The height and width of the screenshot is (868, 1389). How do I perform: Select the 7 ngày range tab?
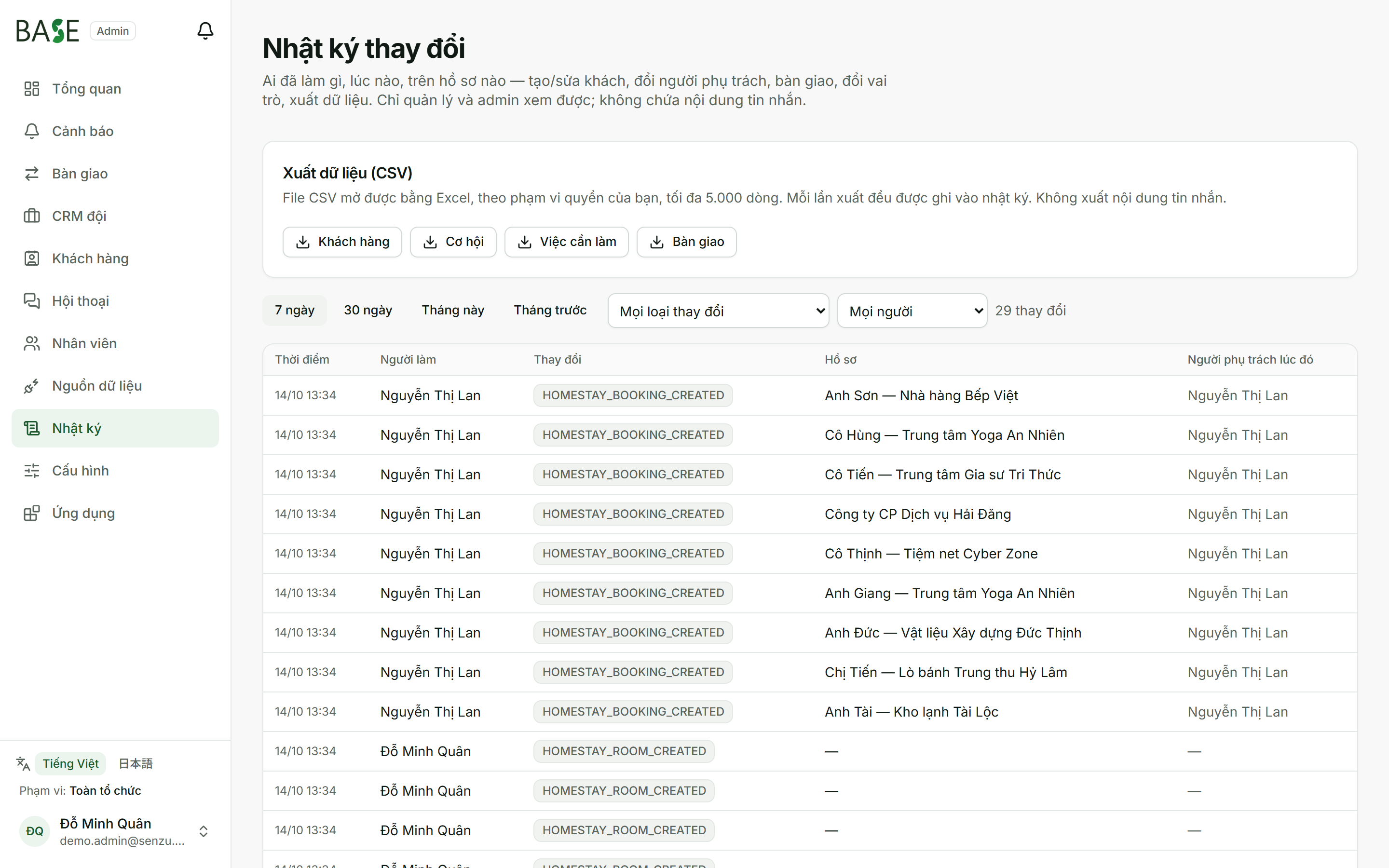point(295,311)
